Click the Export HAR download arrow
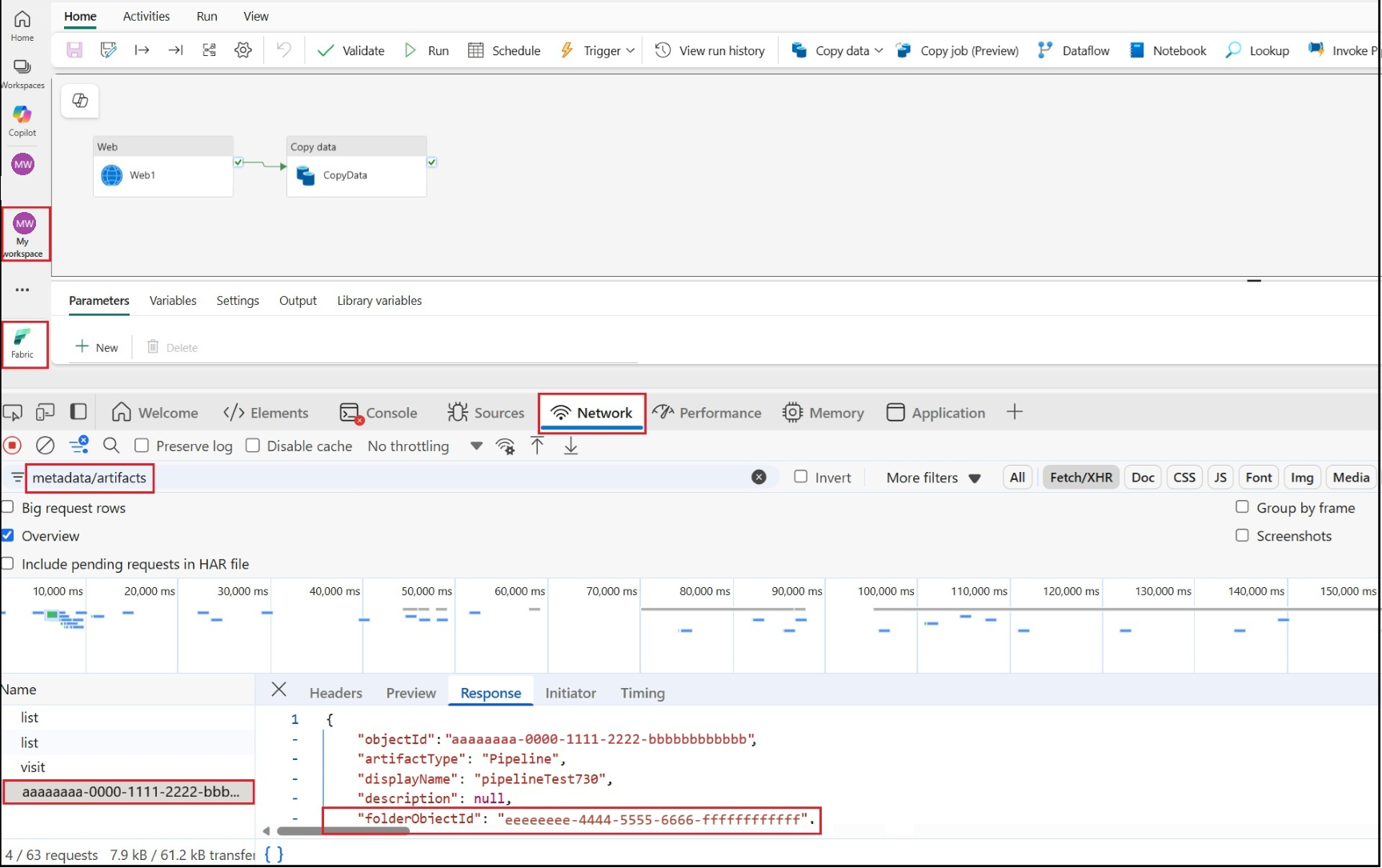 [571, 446]
